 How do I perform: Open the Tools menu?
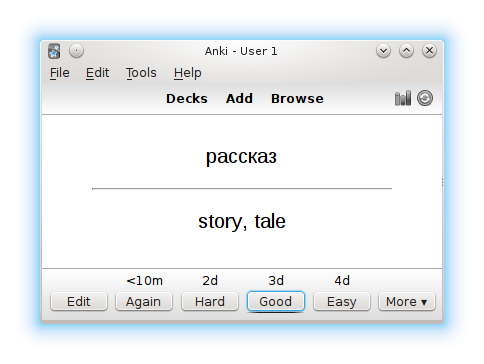(141, 73)
